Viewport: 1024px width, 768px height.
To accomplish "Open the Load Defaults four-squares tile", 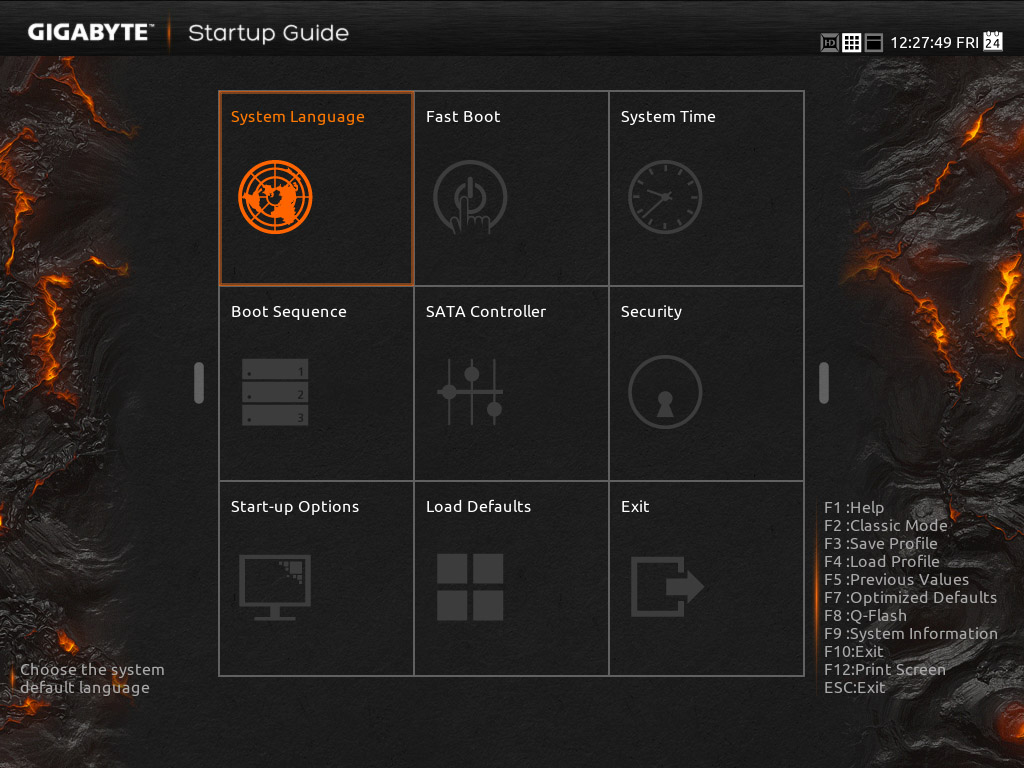I will point(511,579).
